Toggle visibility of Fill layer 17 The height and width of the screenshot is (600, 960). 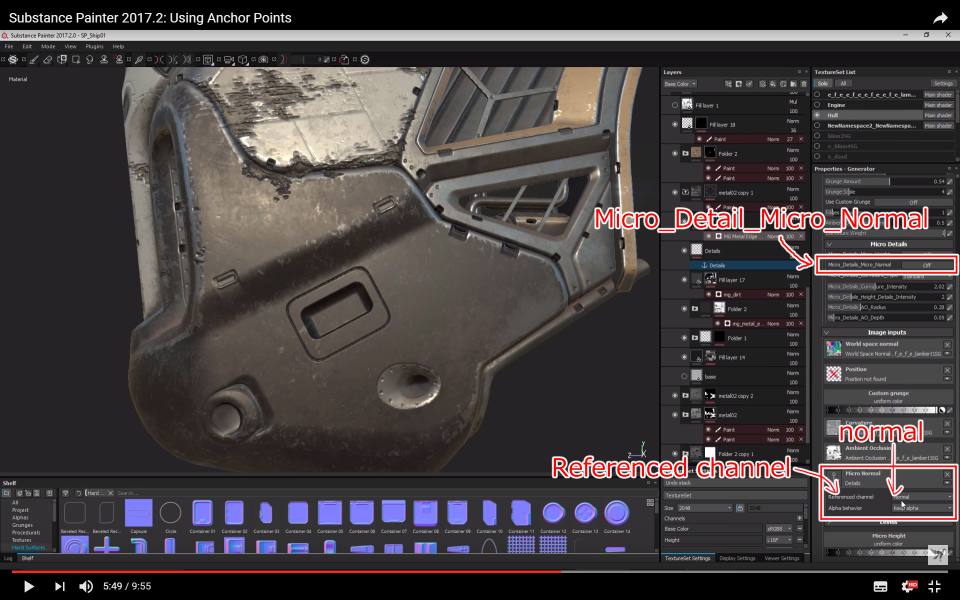[684, 280]
